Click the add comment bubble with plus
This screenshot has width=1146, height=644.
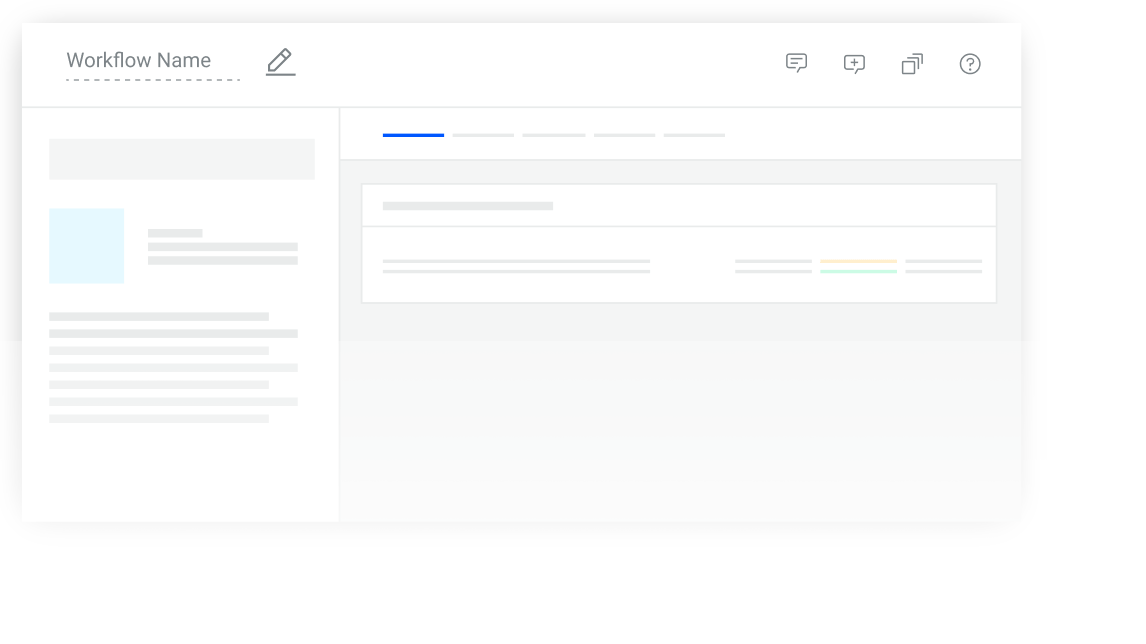click(854, 64)
